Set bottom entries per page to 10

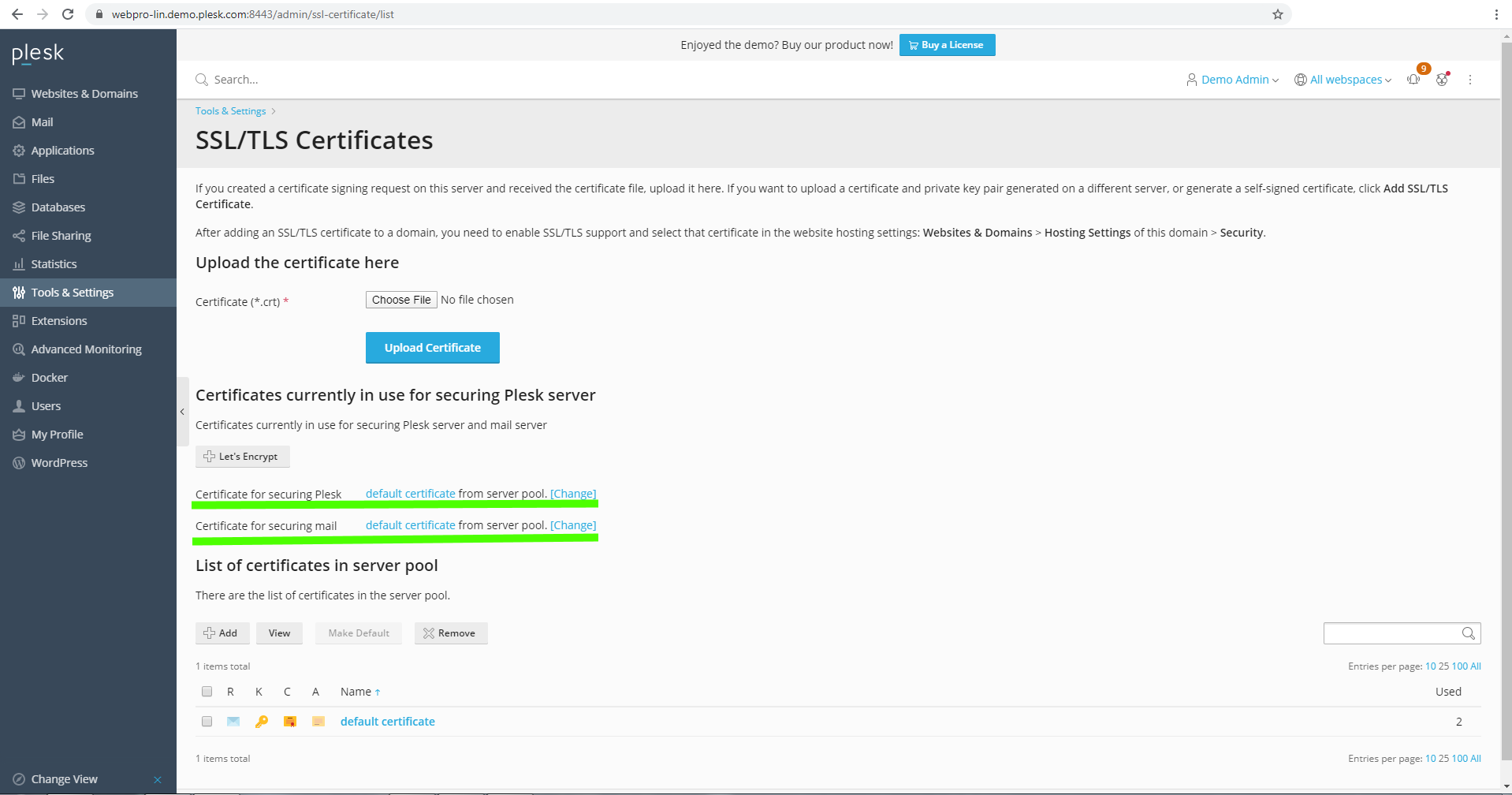click(1431, 759)
